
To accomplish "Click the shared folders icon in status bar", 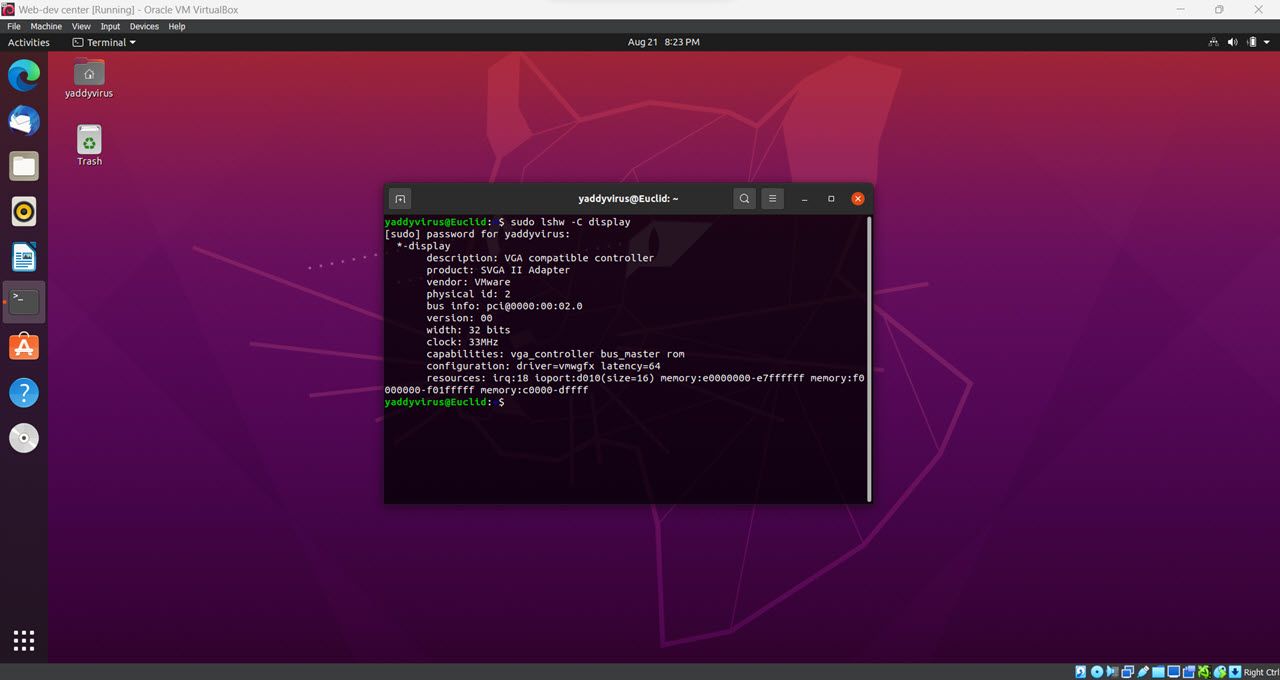I will pyautogui.click(x=1156, y=671).
